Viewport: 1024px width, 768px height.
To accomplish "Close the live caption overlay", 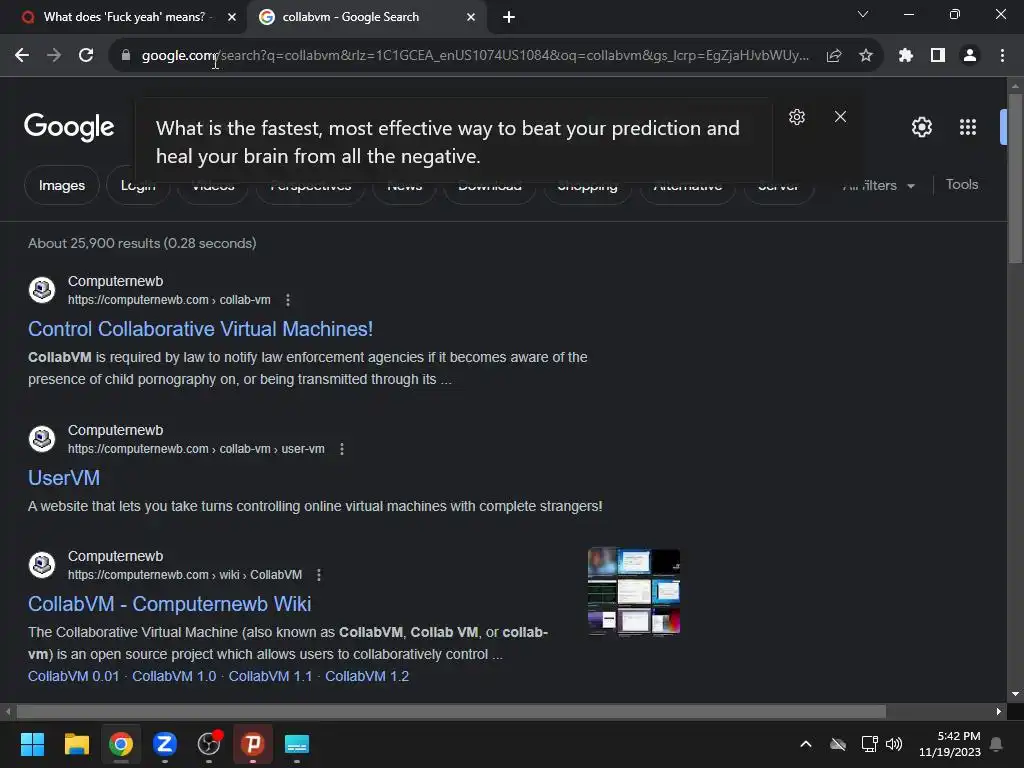I will click(x=840, y=117).
